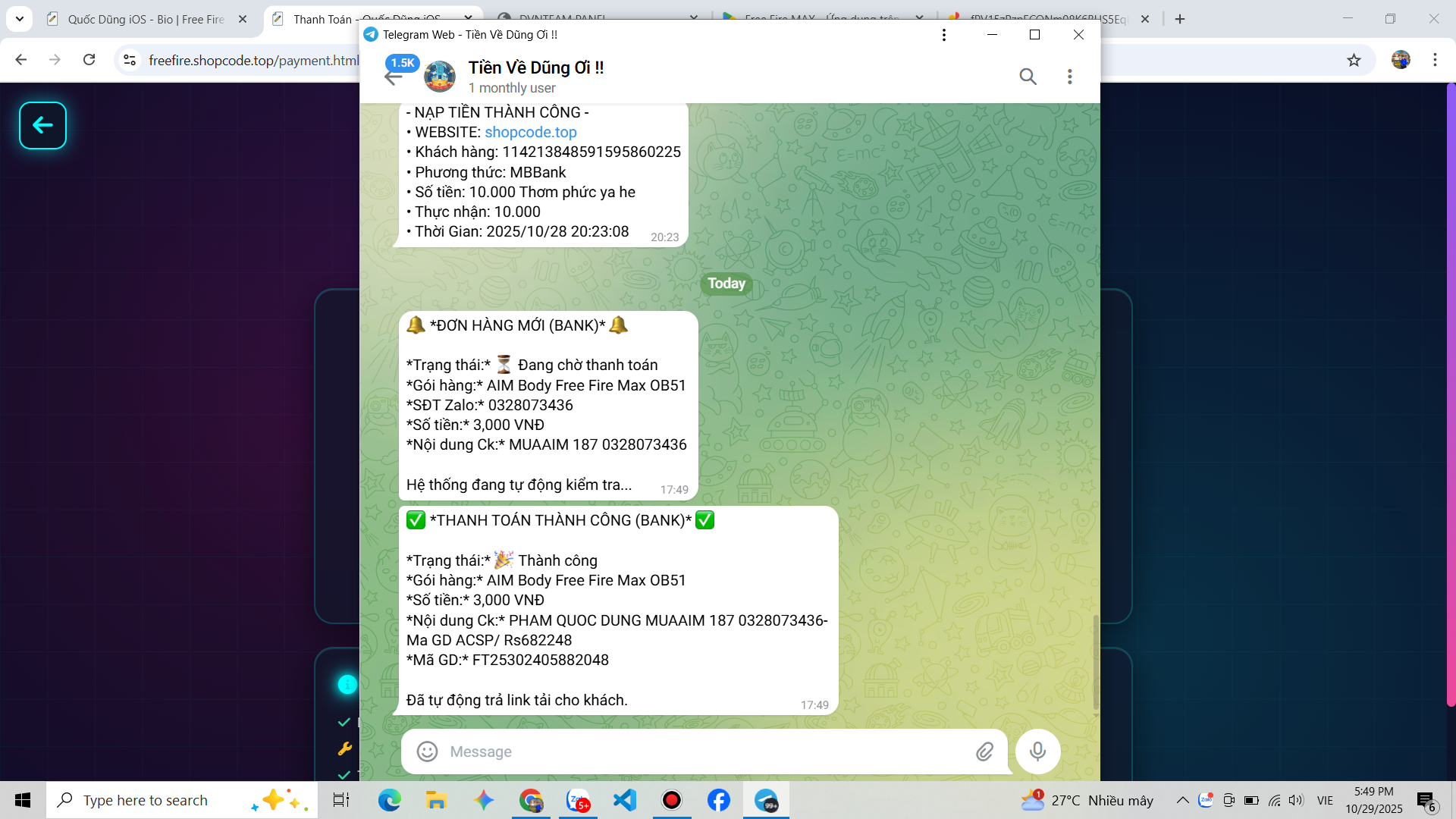Open a new Chrome tab
Viewport: 1456px width, 819px height.
click(x=1180, y=19)
